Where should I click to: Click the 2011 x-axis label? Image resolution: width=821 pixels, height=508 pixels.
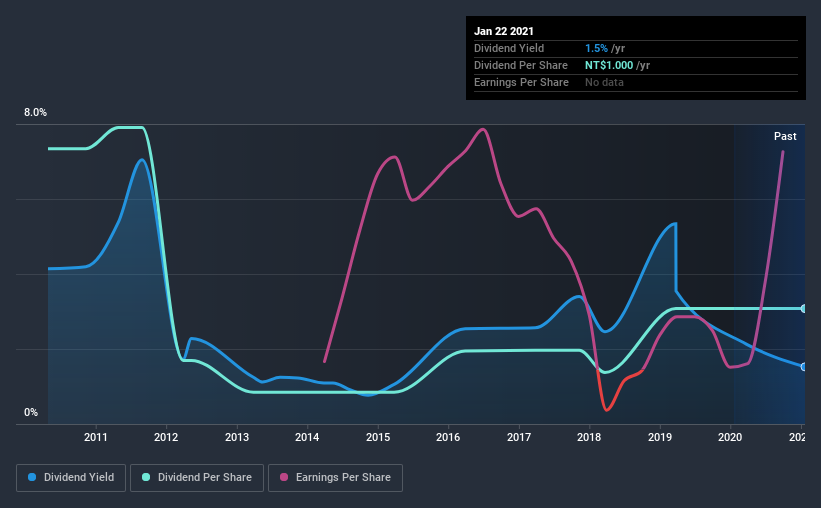point(95,437)
